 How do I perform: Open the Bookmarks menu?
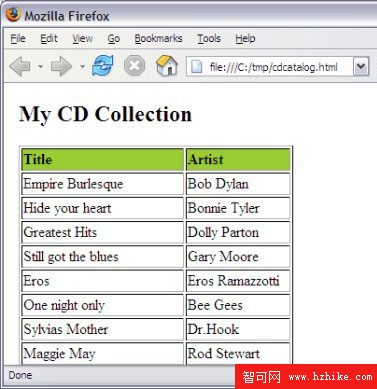(158, 39)
